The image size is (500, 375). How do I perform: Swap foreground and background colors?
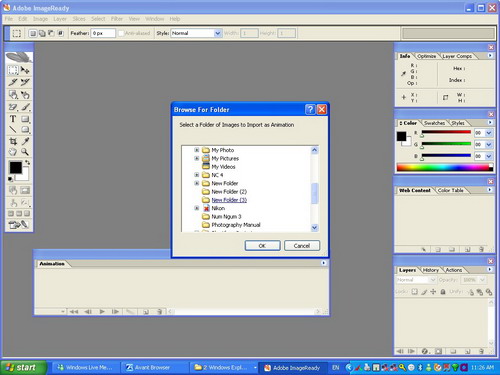point(27,163)
